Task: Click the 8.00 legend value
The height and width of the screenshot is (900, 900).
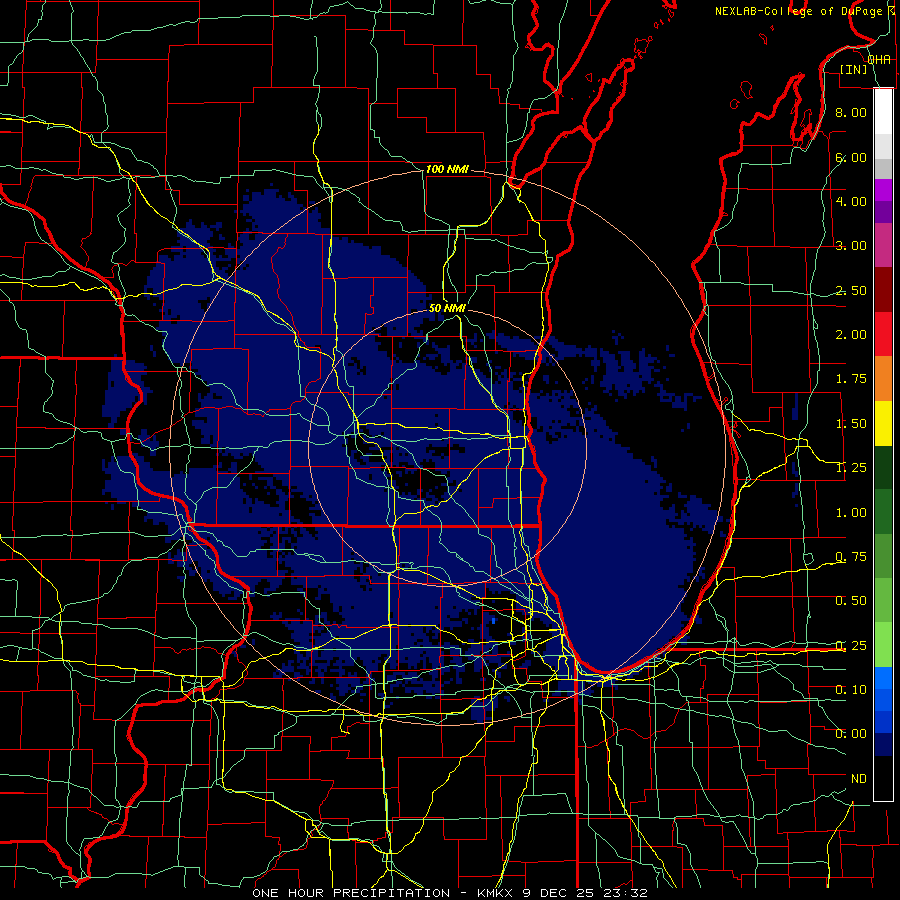Action: (x=851, y=112)
